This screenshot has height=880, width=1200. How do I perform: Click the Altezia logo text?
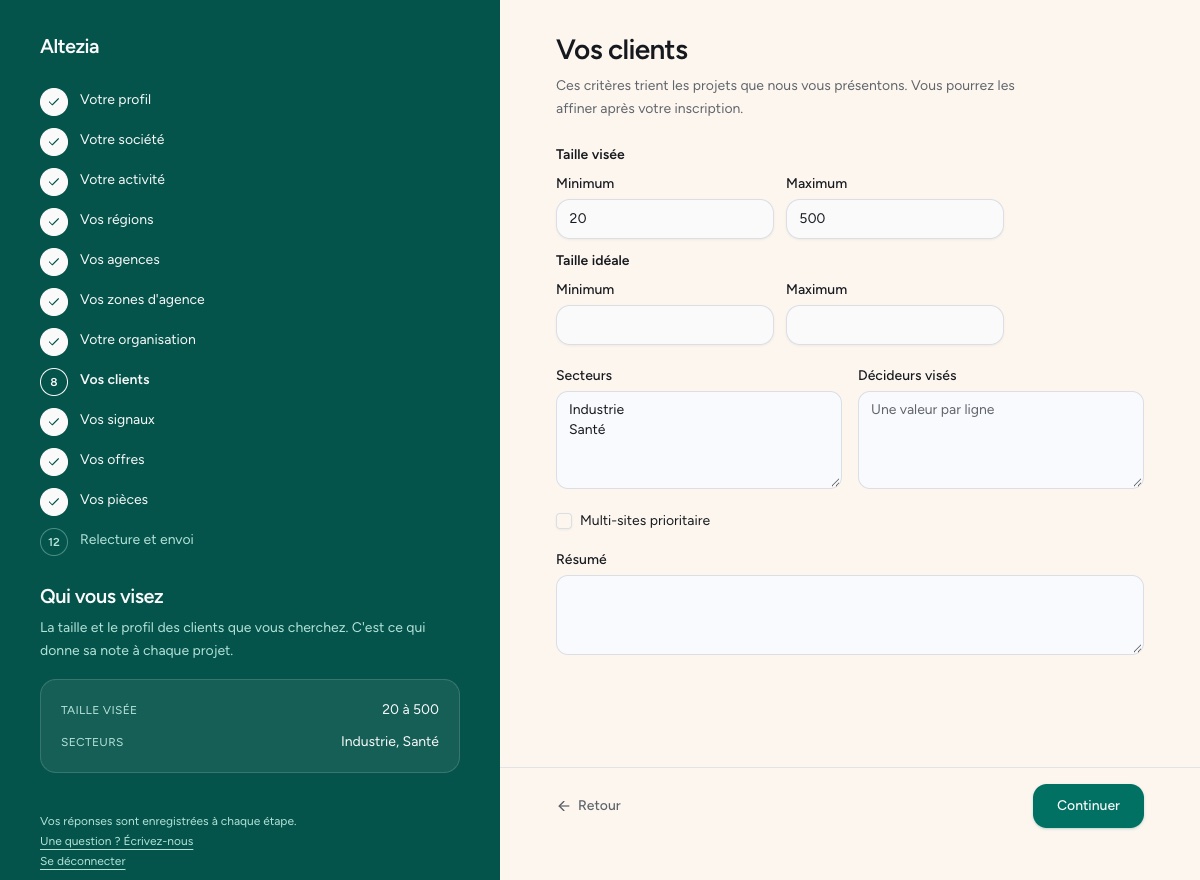pos(69,46)
